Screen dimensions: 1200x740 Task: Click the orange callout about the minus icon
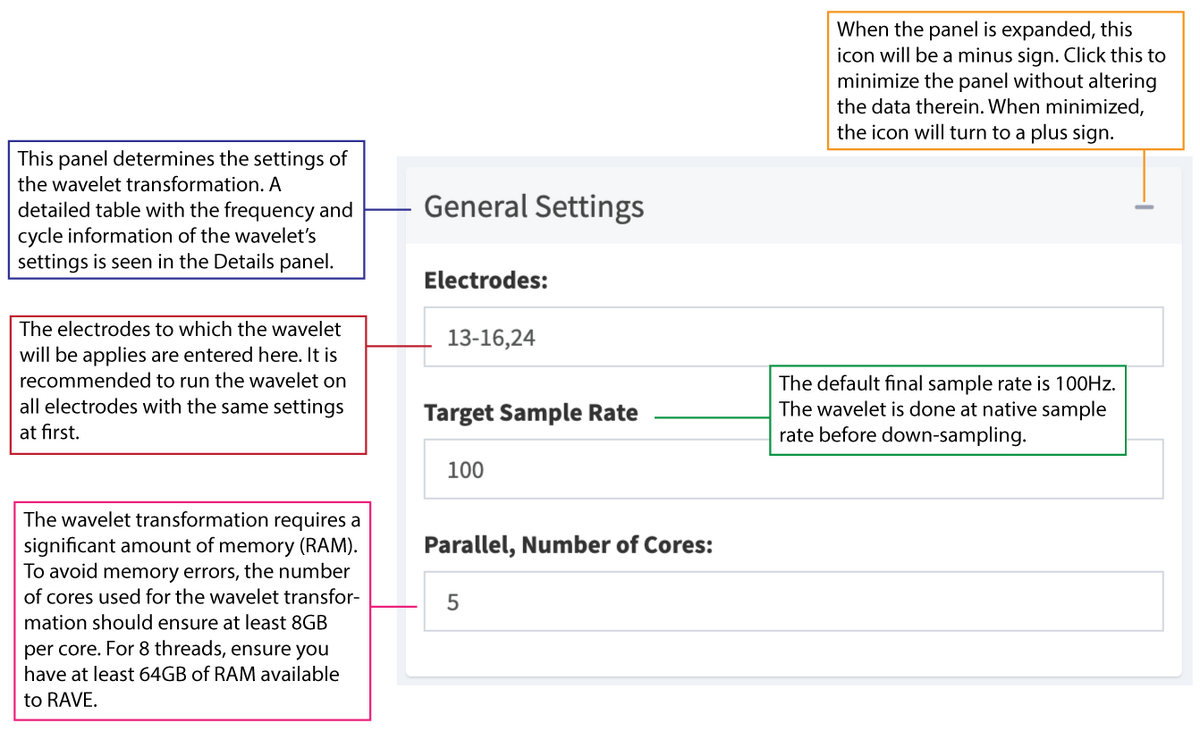pyautogui.click(x=1007, y=81)
